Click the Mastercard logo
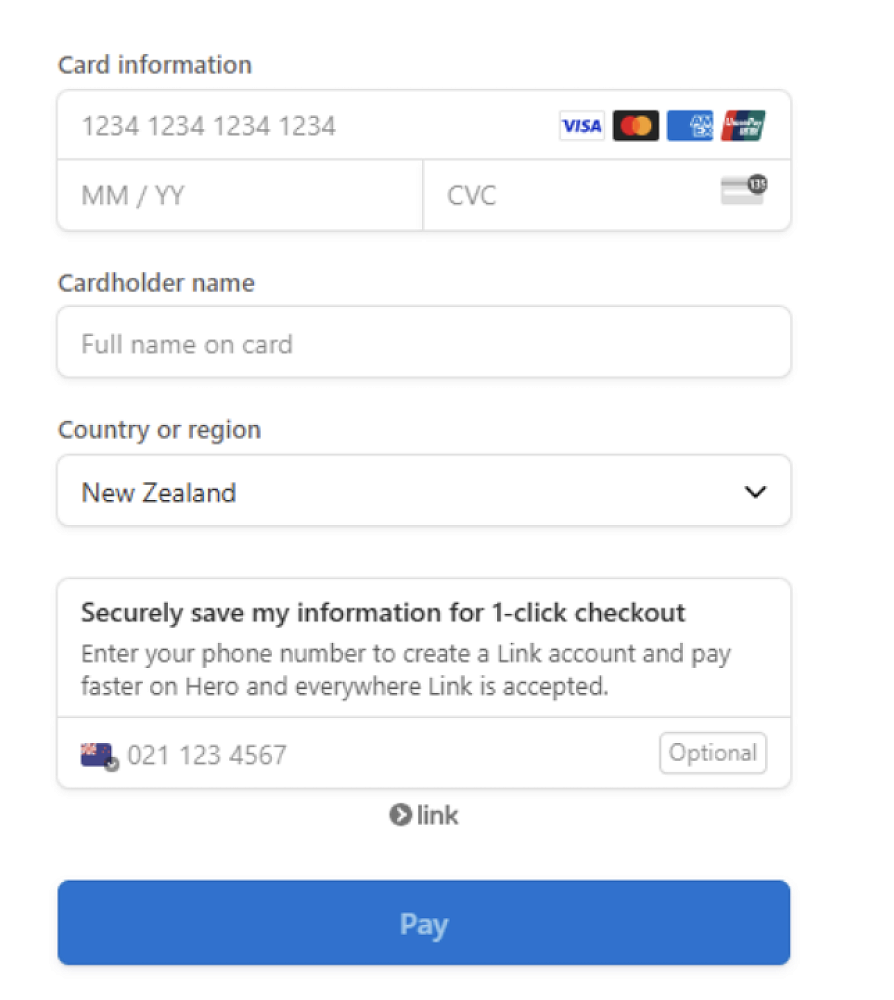Screen dimensions: 894x1000 pyautogui.click(x=636, y=126)
